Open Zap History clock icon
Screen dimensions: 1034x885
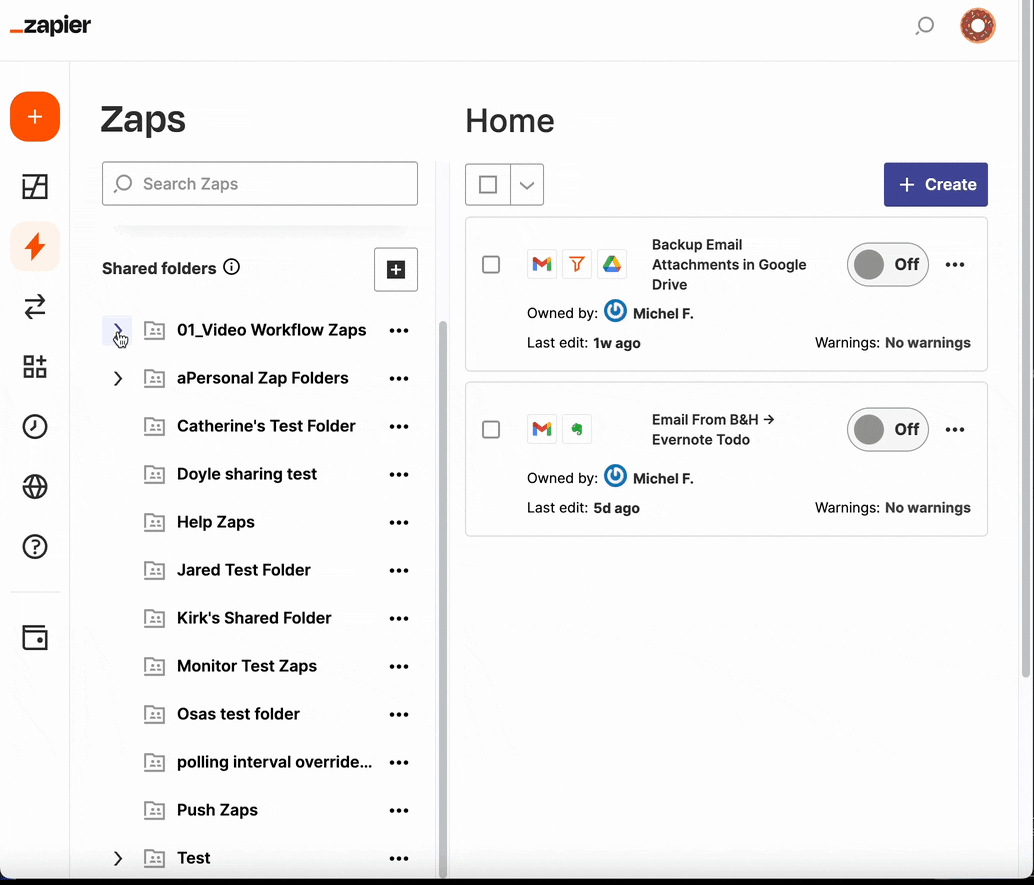[x=35, y=427]
